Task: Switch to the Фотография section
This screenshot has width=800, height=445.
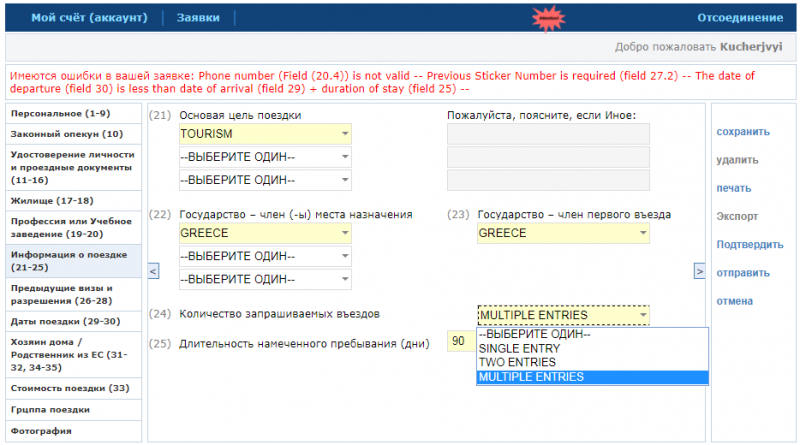Action: (x=41, y=431)
